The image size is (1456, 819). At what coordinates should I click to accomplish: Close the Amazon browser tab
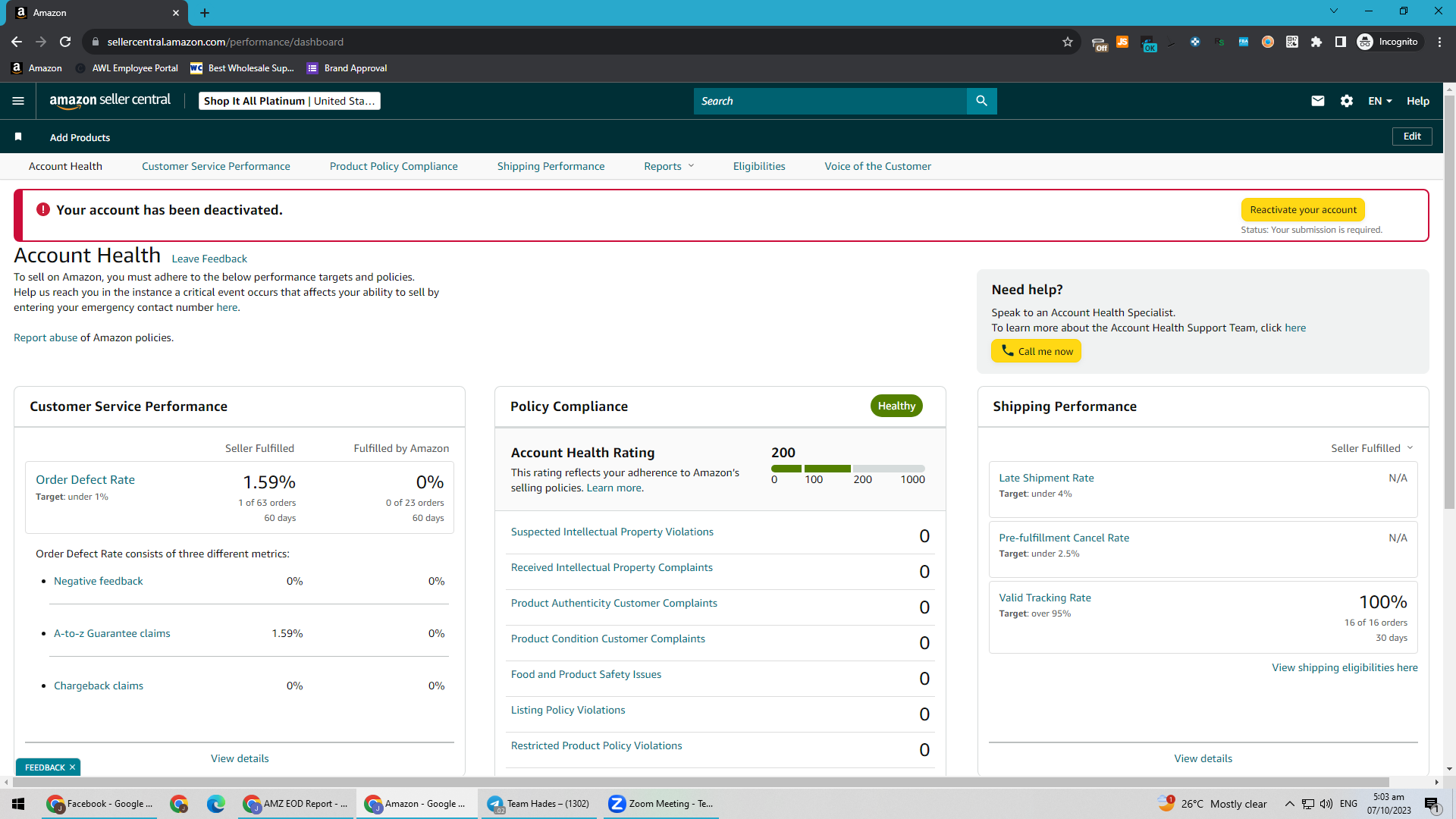pyautogui.click(x=176, y=13)
